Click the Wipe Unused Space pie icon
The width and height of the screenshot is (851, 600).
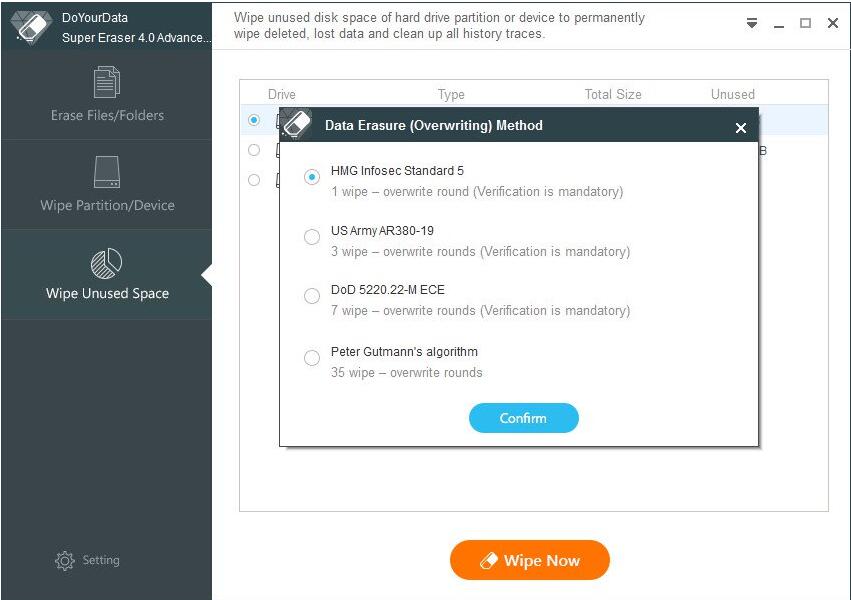(106, 263)
